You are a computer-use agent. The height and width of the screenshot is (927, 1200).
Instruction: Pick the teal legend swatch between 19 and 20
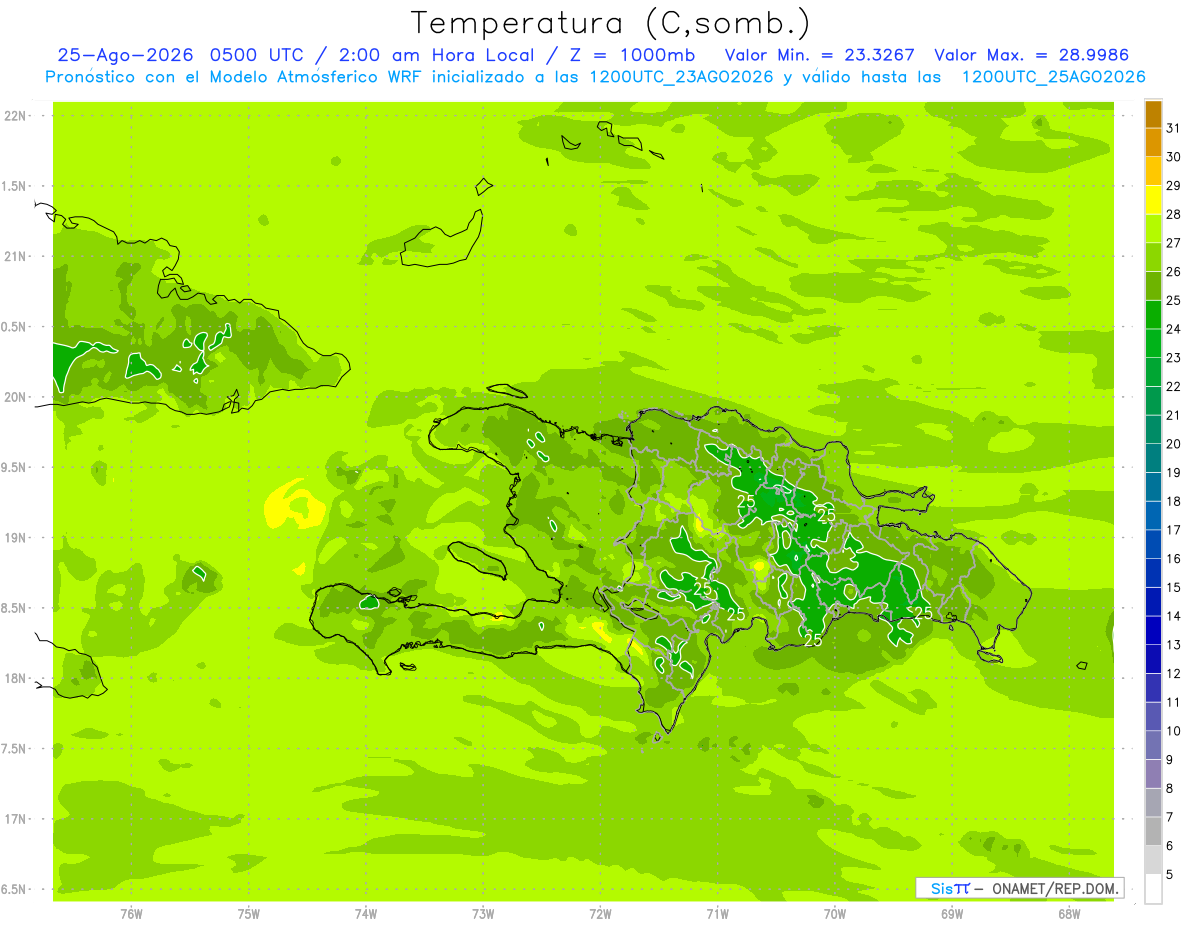click(1153, 459)
